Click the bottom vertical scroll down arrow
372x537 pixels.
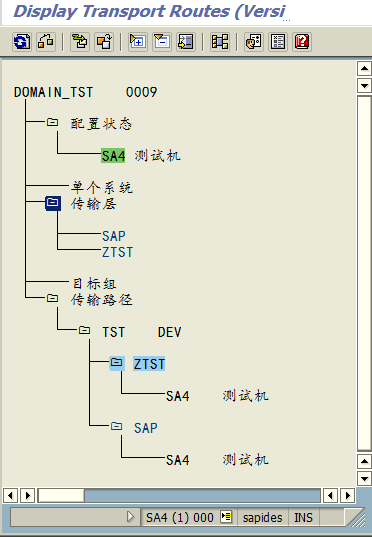click(364, 478)
